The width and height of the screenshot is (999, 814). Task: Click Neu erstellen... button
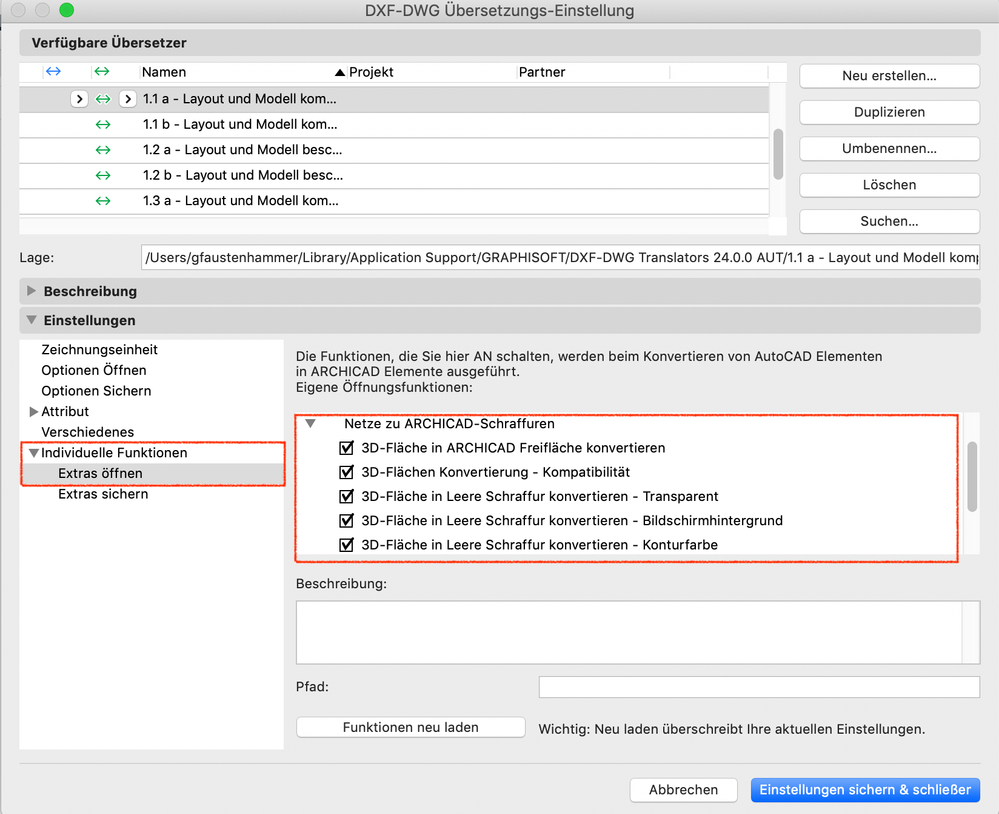(x=889, y=76)
